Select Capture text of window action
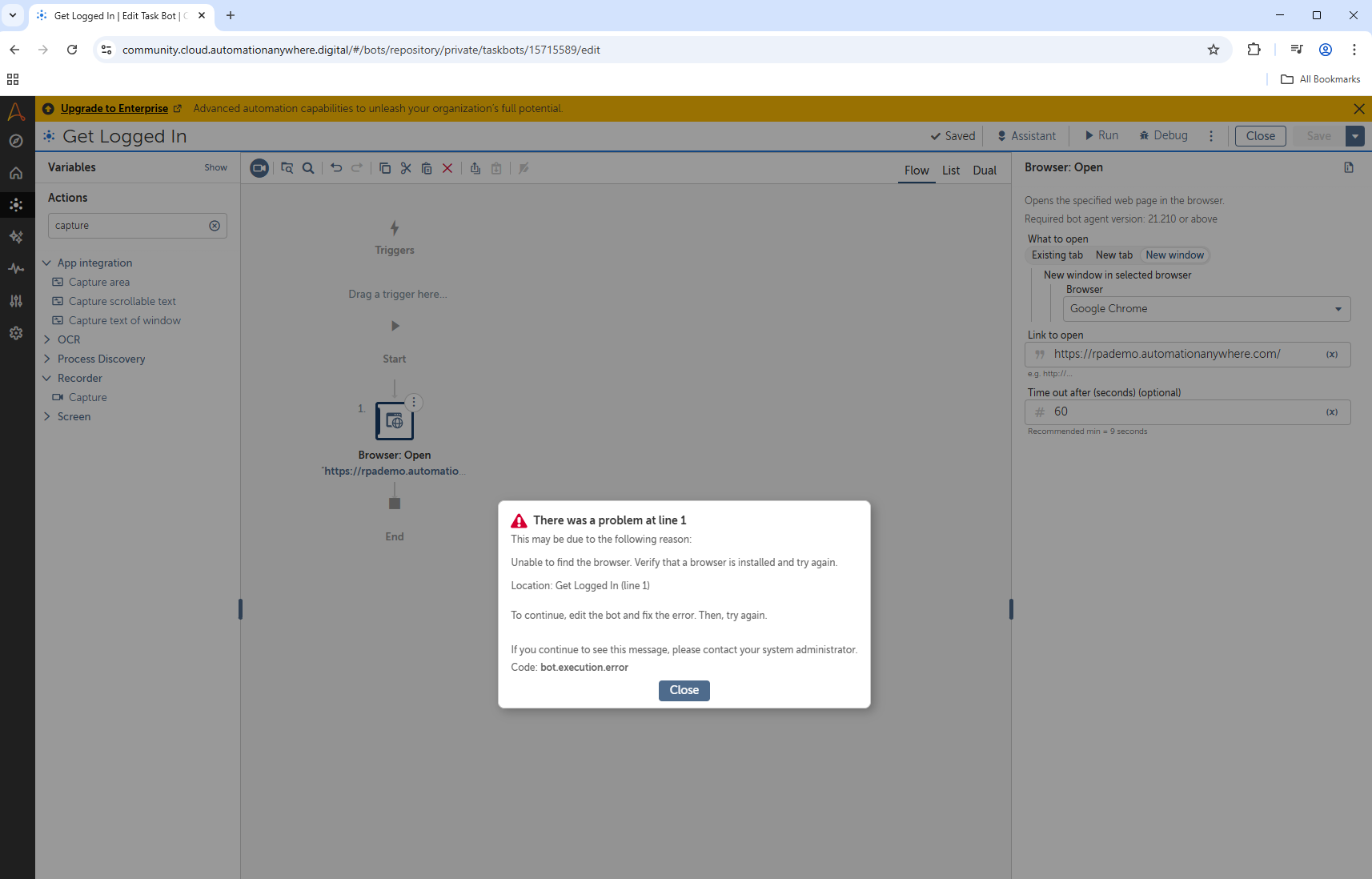The width and height of the screenshot is (1372, 879). 125,320
